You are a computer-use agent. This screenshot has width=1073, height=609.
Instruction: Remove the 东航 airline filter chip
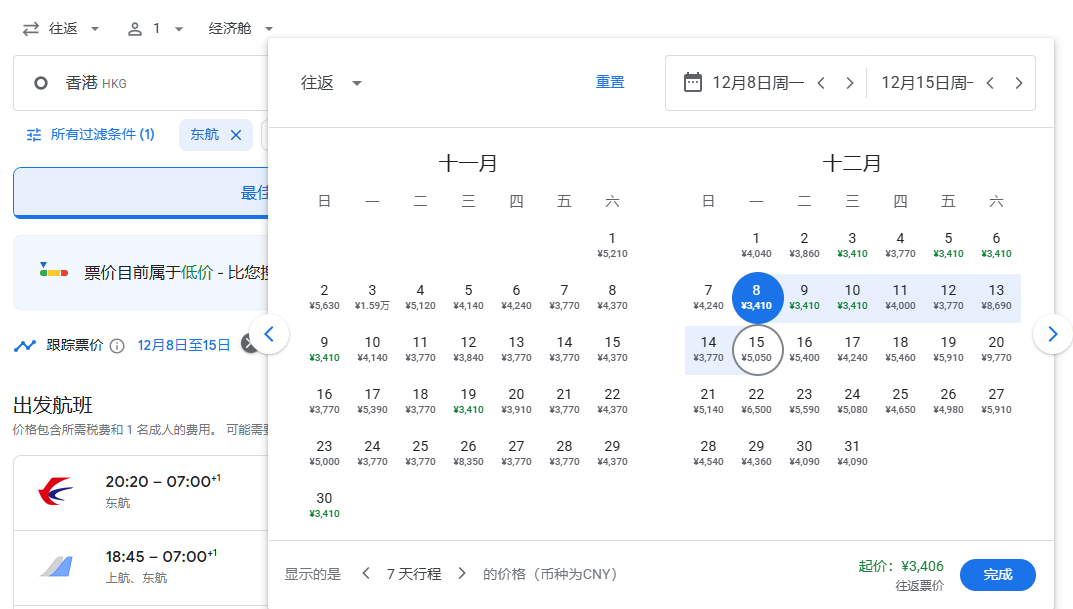coord(236,135)
